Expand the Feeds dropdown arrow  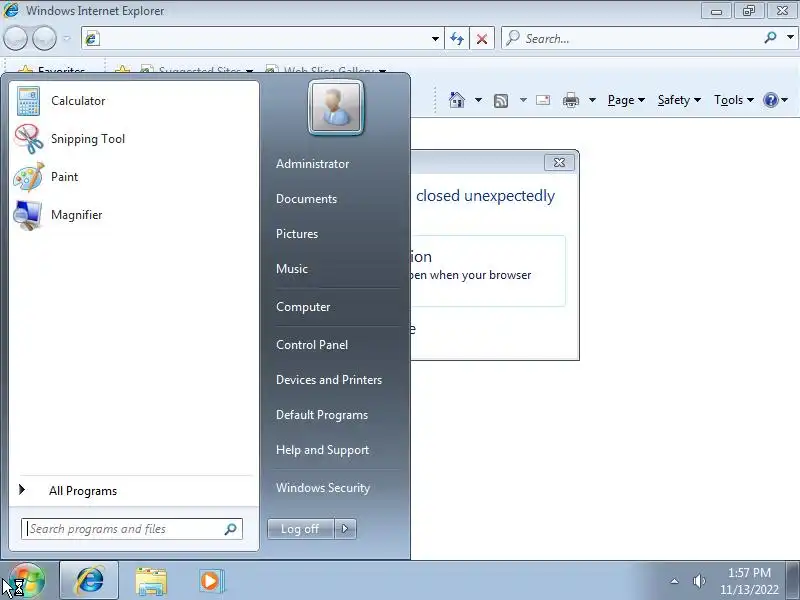pyautogui.click(x=523, y=100)
